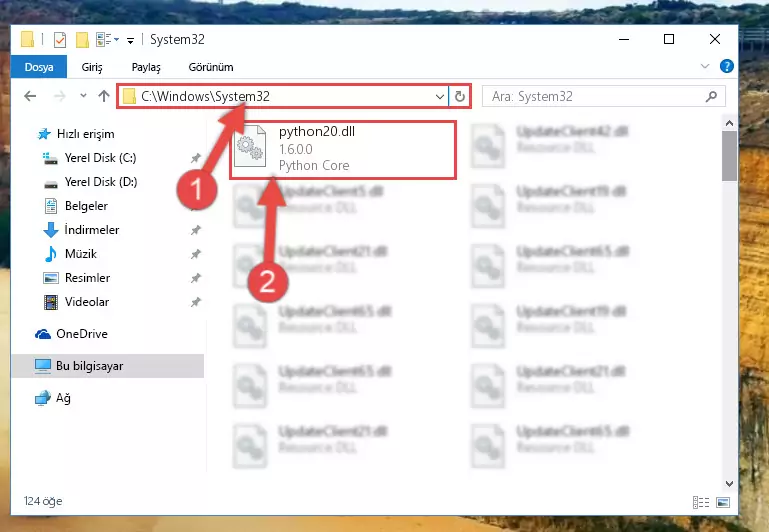Select the python20.dll file

tap(343, 149)
